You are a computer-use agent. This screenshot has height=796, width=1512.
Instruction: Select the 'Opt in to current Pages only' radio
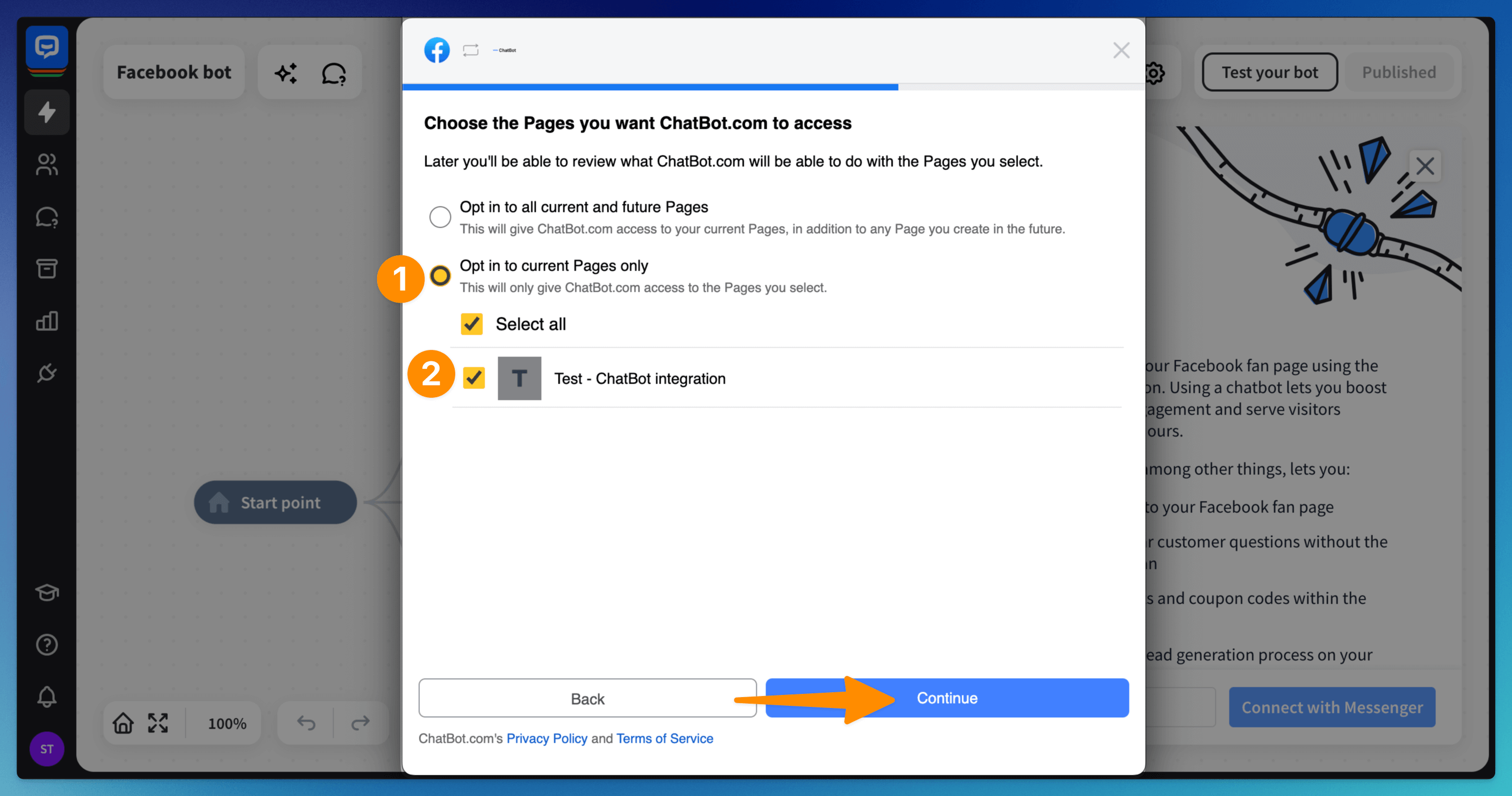point(440,275)
